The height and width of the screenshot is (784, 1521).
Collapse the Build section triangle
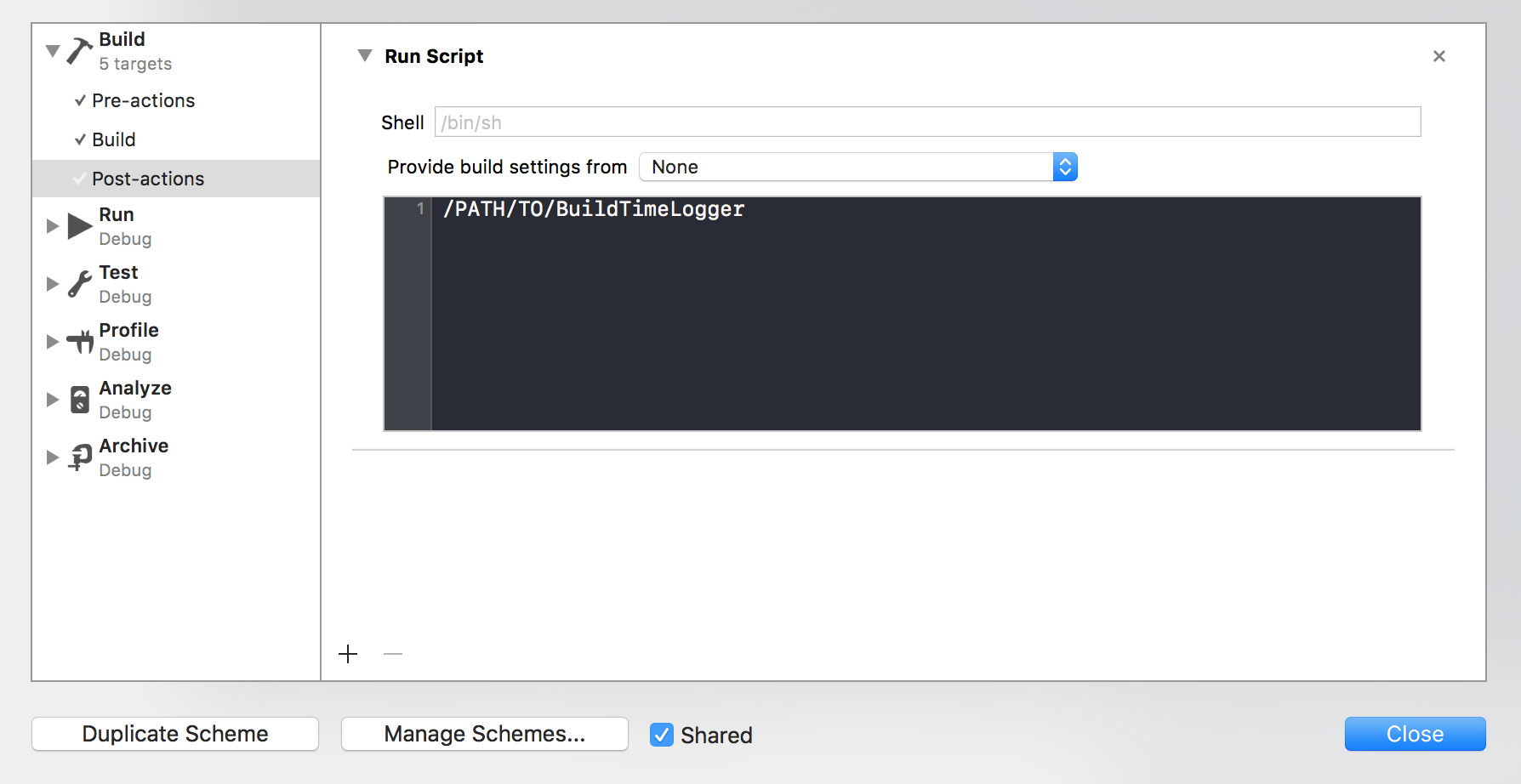point(53,51)
